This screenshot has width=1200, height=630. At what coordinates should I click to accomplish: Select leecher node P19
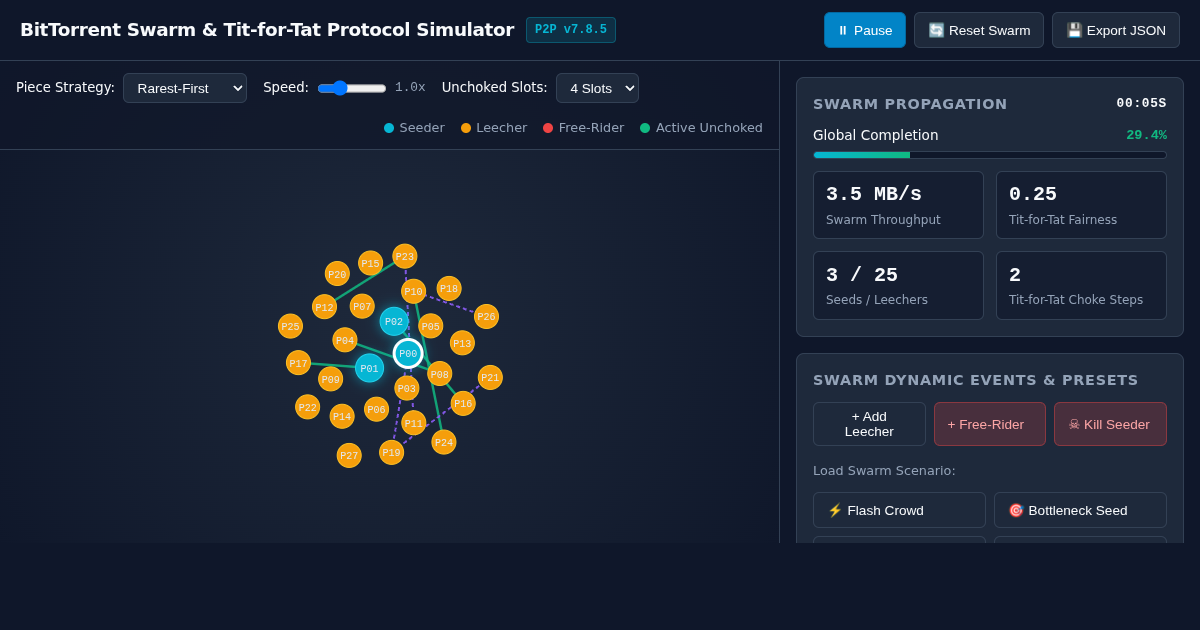[x=391, y=452]
